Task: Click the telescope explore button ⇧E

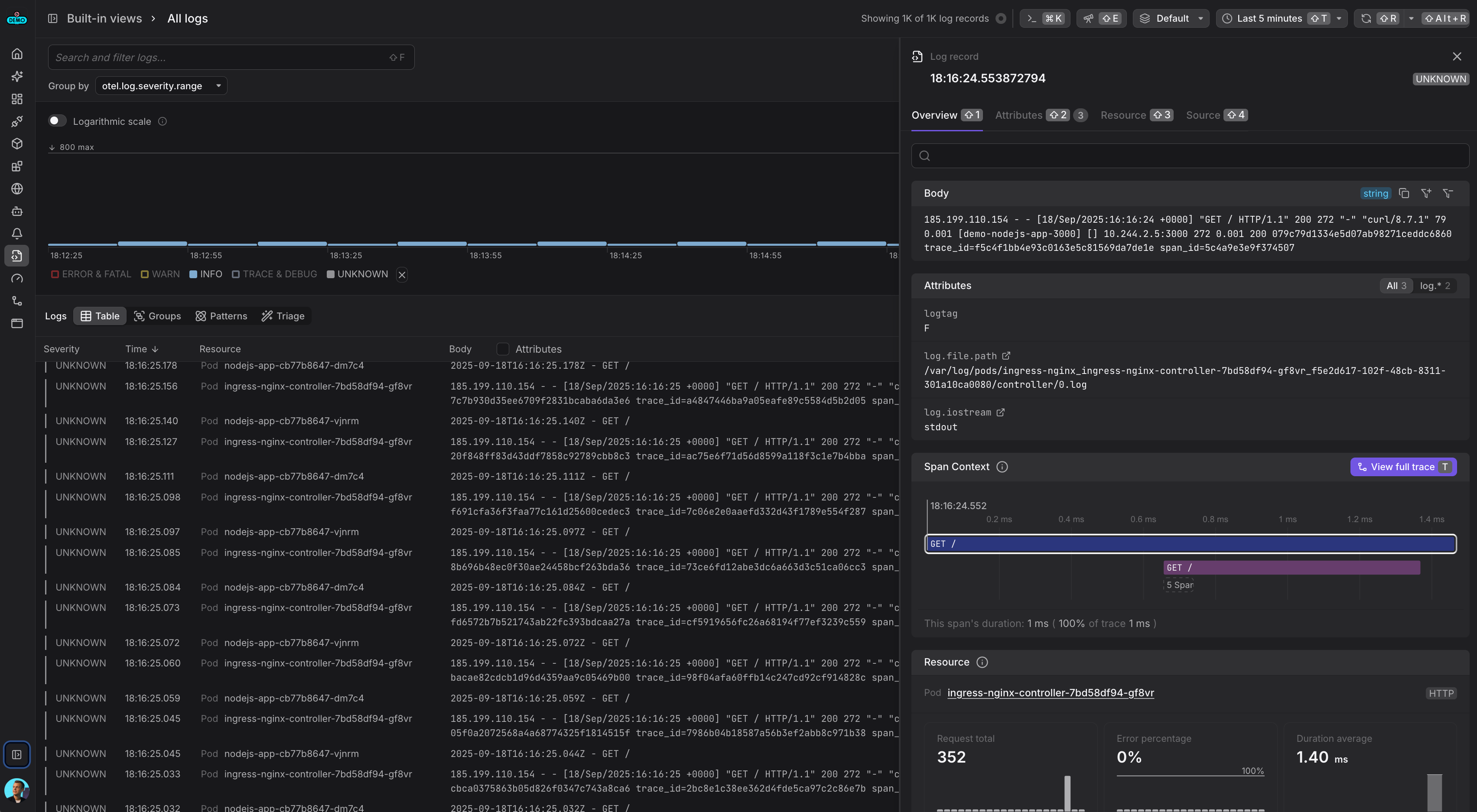Action: pos(1101,18)
